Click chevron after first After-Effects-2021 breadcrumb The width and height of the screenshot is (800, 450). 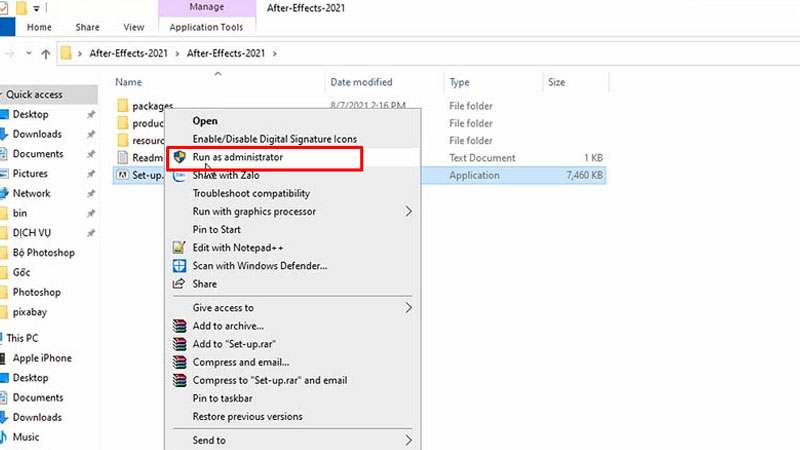coord(177,54)
